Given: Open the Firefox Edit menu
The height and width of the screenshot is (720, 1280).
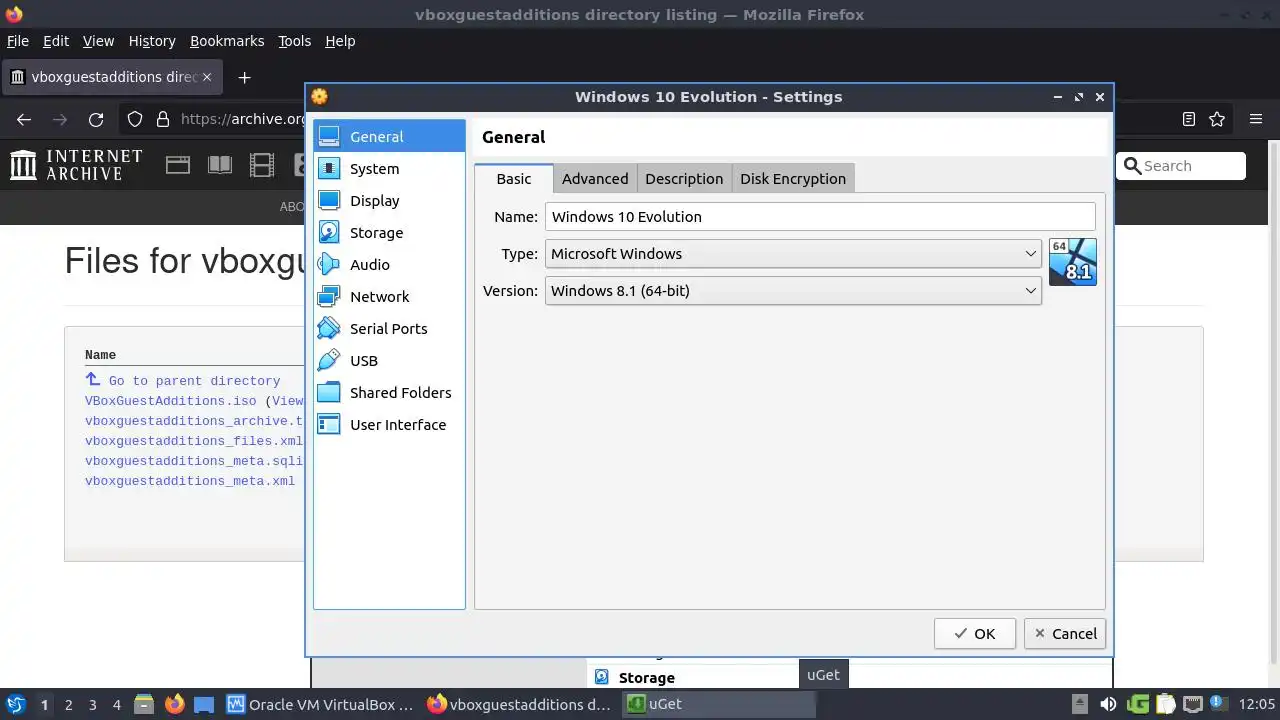Looking at the screenshot, I should [56, 41].
